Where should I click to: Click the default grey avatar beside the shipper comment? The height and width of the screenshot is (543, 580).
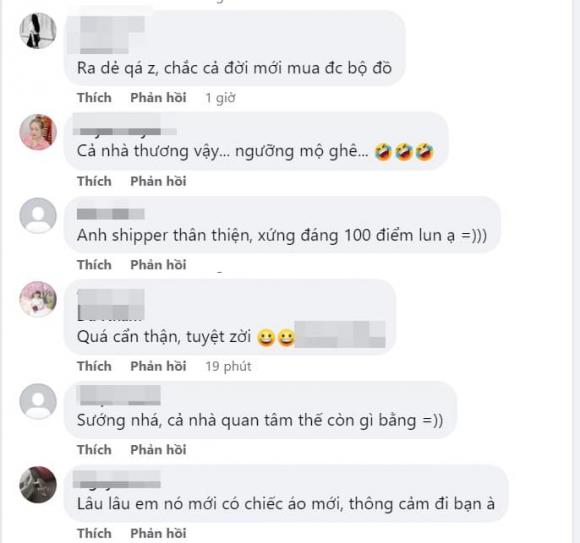click(38, 216)
